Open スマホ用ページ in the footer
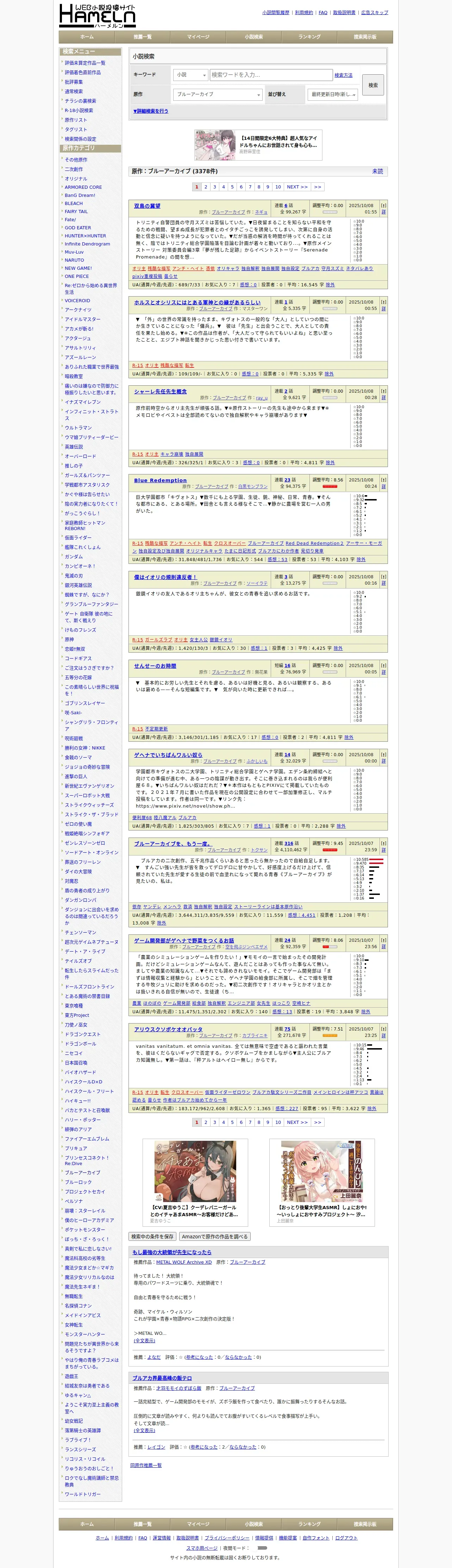 201,1547
